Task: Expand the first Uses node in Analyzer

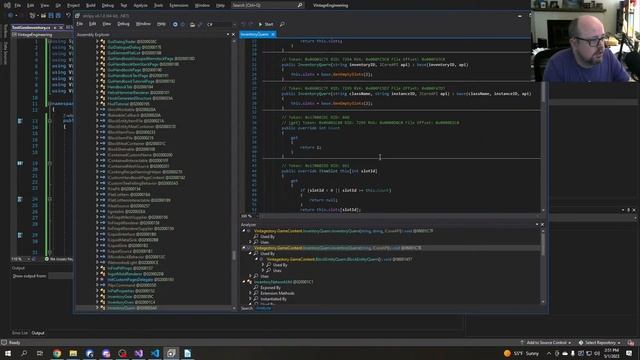Action: point(250,242)
